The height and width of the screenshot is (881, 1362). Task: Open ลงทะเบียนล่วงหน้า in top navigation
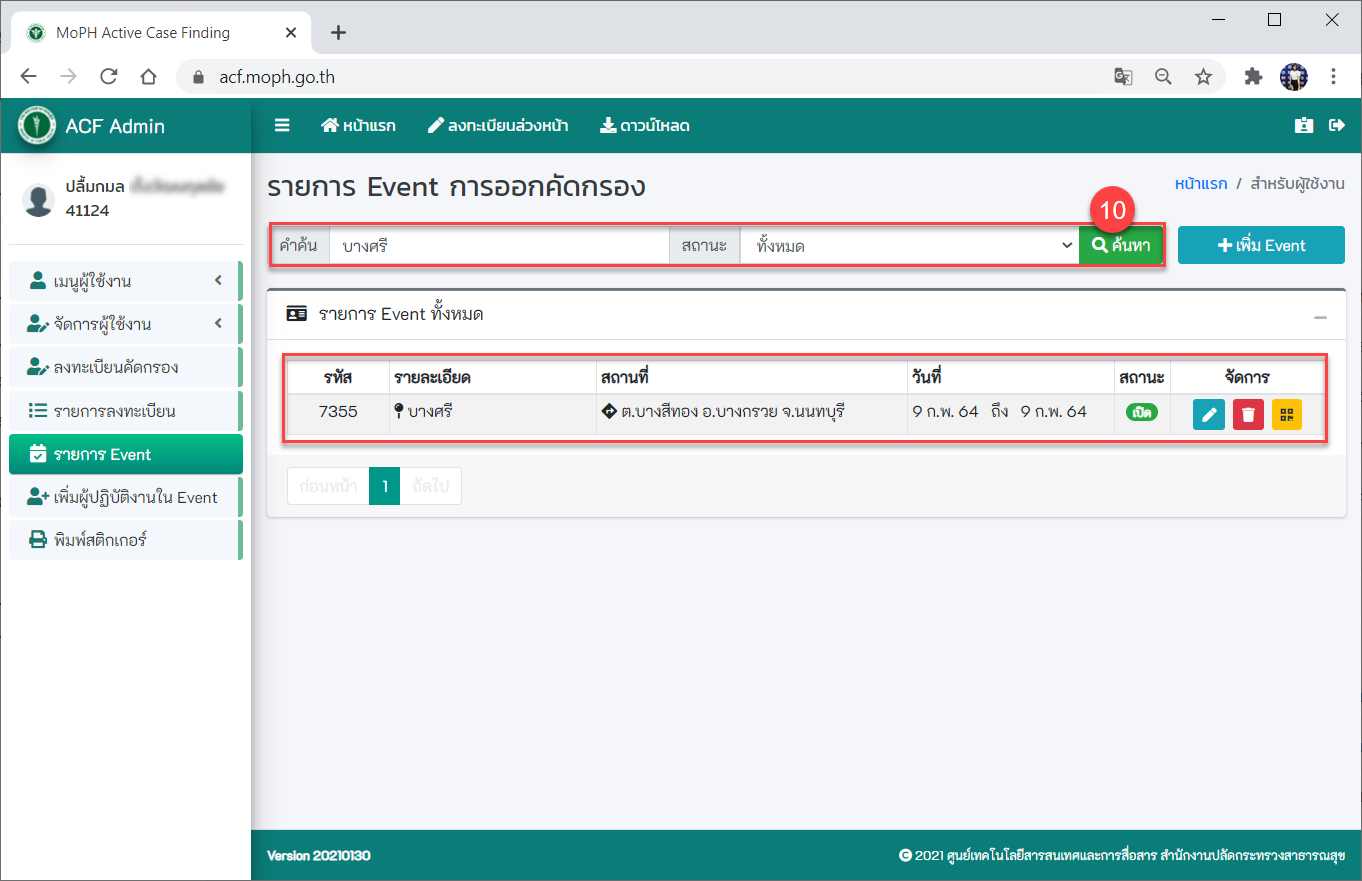pyautogui.click(x=498, y=126)
